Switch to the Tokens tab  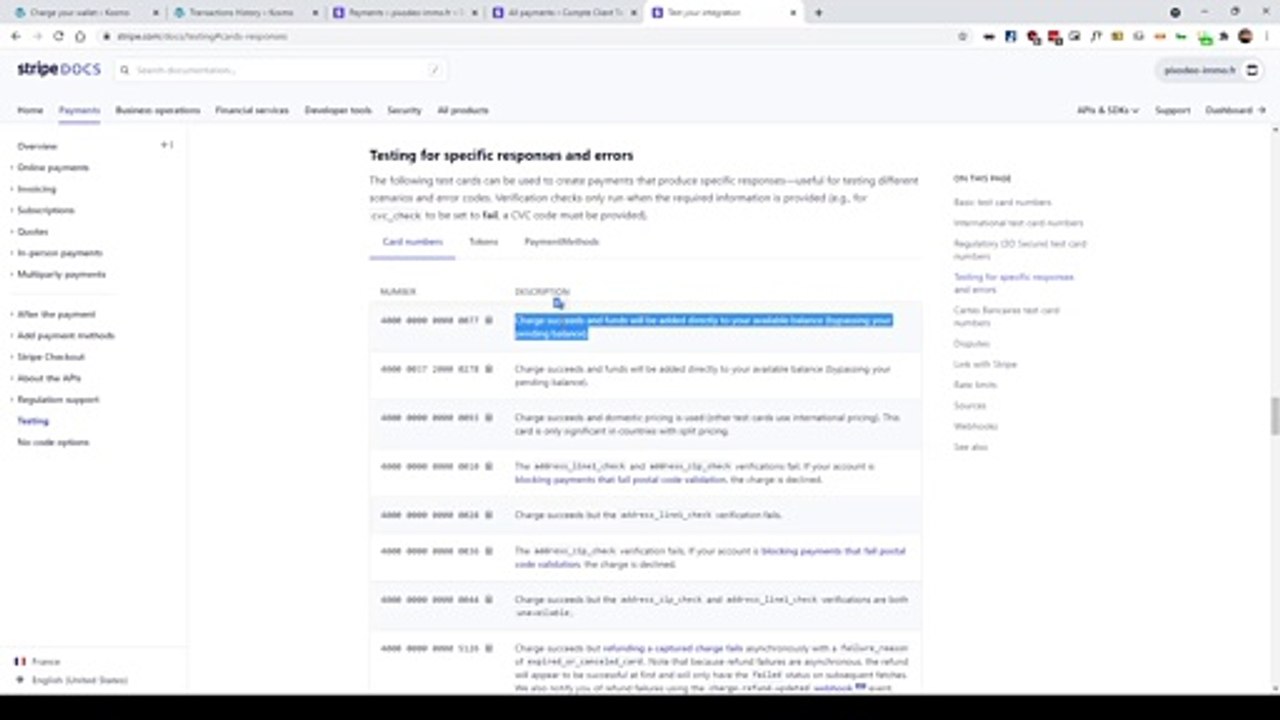[483, 242]
